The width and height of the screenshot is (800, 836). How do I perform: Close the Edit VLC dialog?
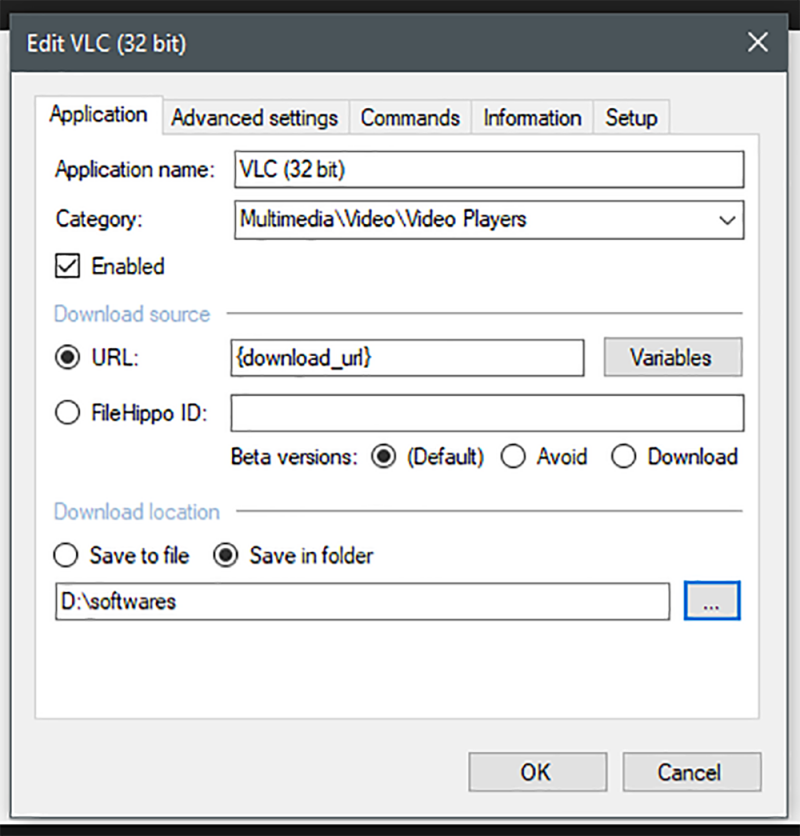[x=758, y=43]
